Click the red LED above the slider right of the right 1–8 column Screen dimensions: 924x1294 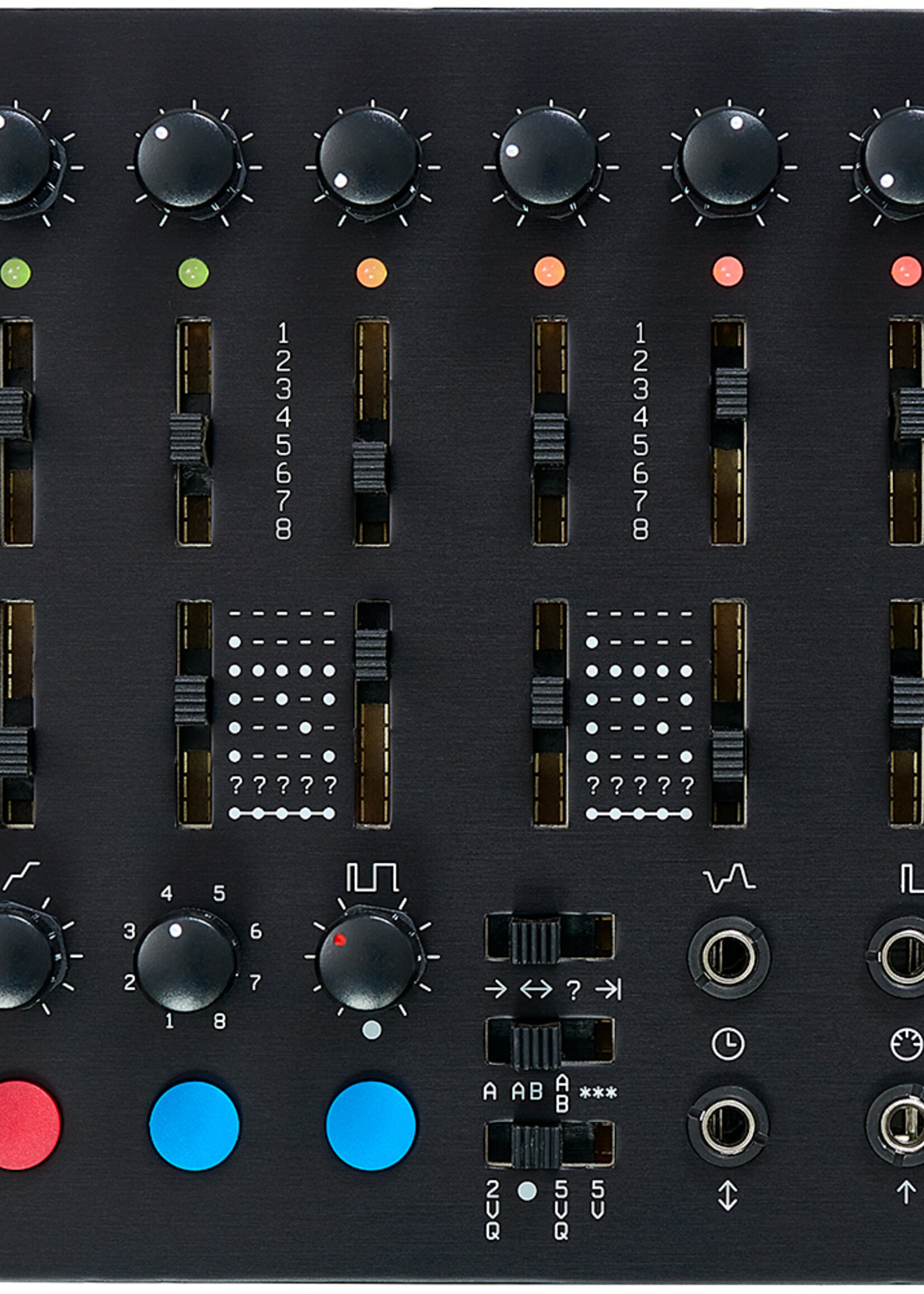pyautogui.click(x=728, y=271)
